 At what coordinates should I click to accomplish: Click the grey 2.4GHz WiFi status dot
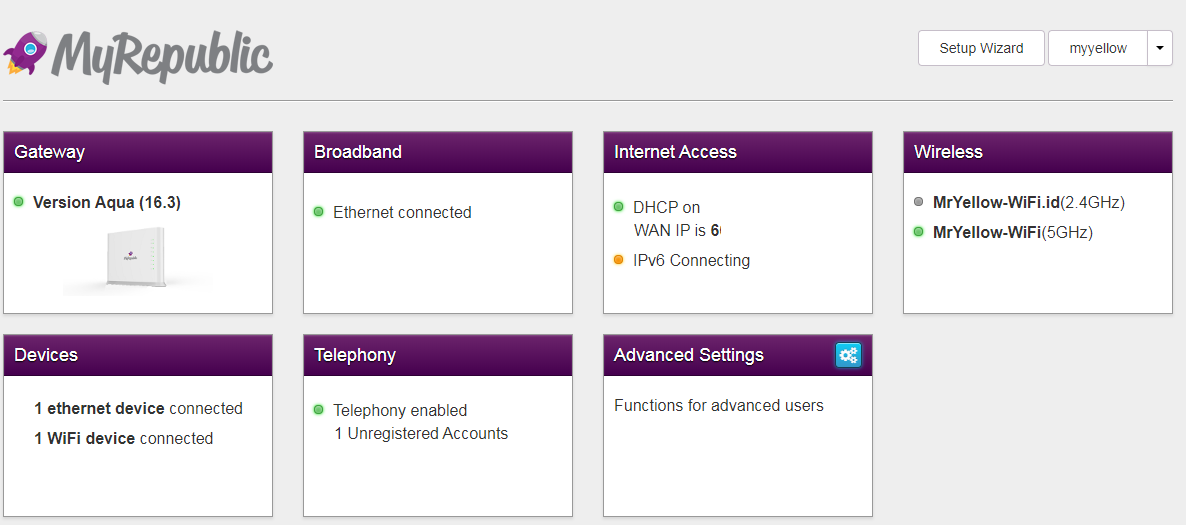point(919,202)
